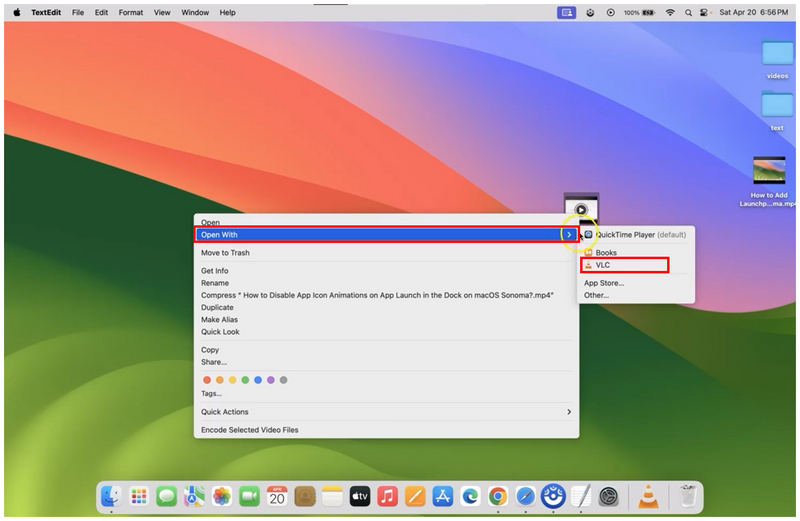Image resolution: width=800 pixels, height=521 pixels.
Task: Open TextEdit application menu
Action: (46, 12)
